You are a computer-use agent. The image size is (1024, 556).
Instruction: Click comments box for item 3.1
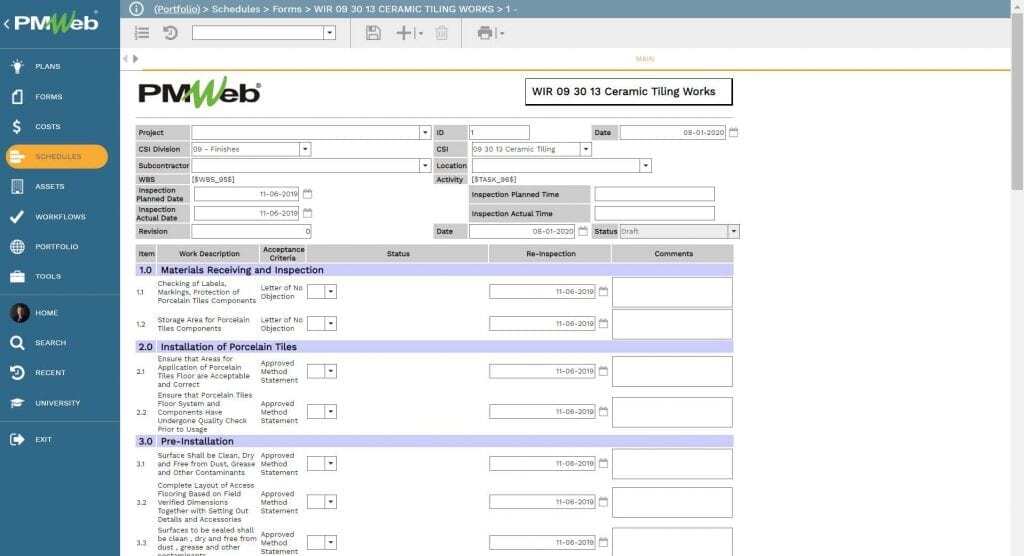click(x=672, y=464)
